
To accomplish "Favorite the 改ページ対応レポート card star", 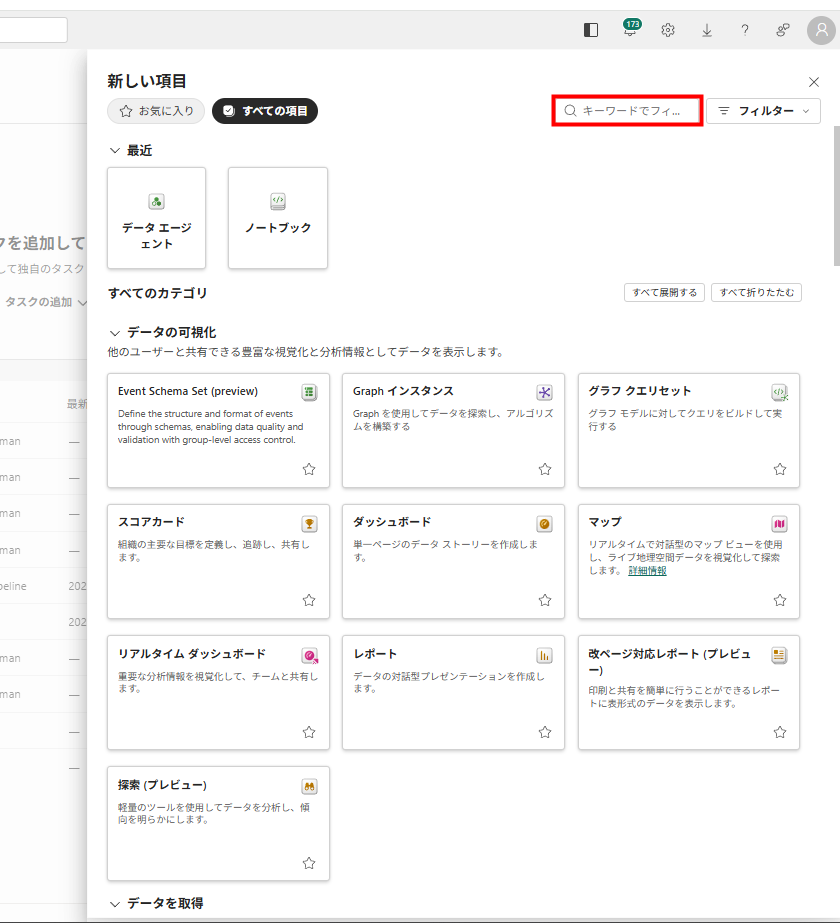I will [x=780, y=732].
